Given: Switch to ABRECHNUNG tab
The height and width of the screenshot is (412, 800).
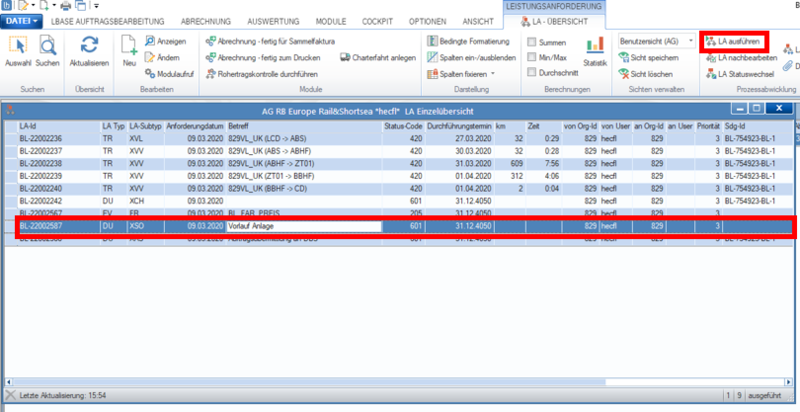Looking at the screenshot, I should (206, 21).
